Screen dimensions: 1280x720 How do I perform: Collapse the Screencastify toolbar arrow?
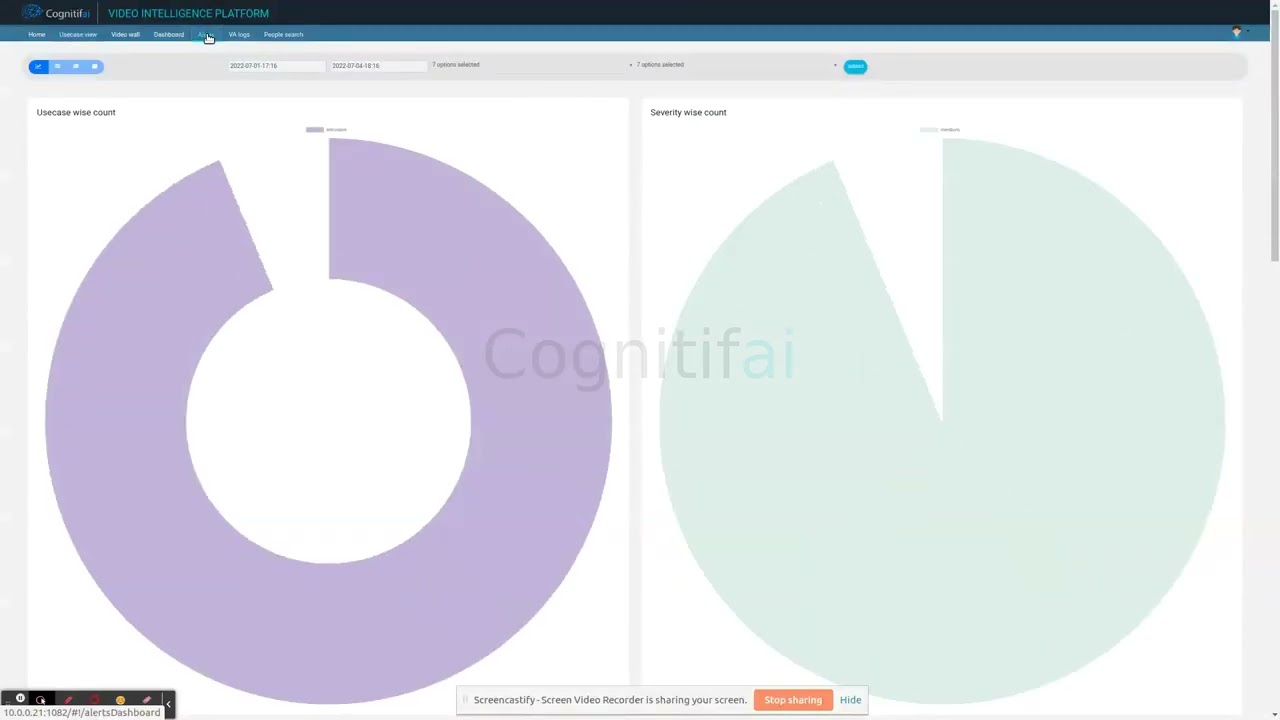168,704
